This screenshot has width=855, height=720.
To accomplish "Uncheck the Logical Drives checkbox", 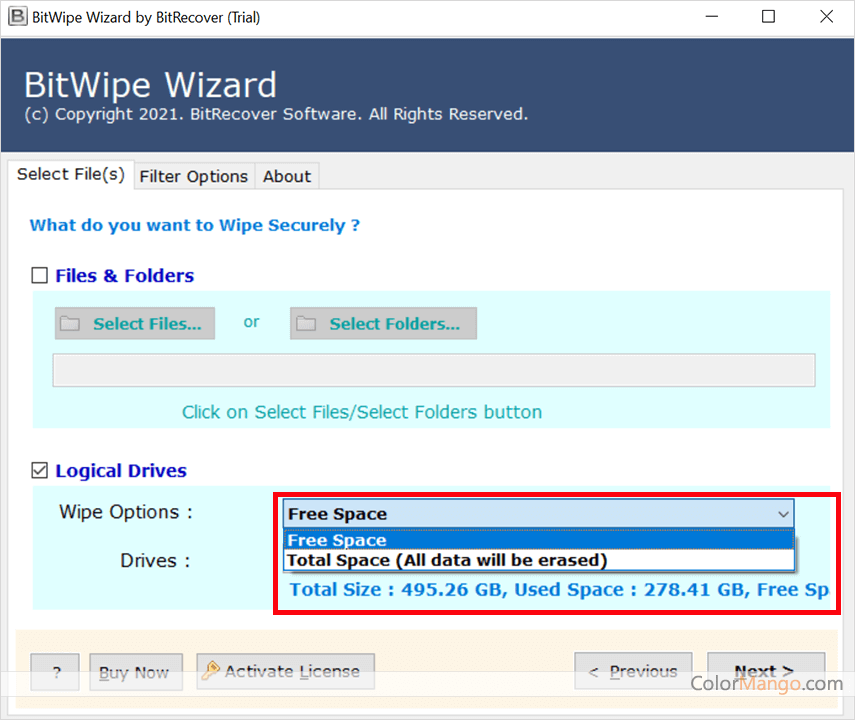I will coord(39,470).
